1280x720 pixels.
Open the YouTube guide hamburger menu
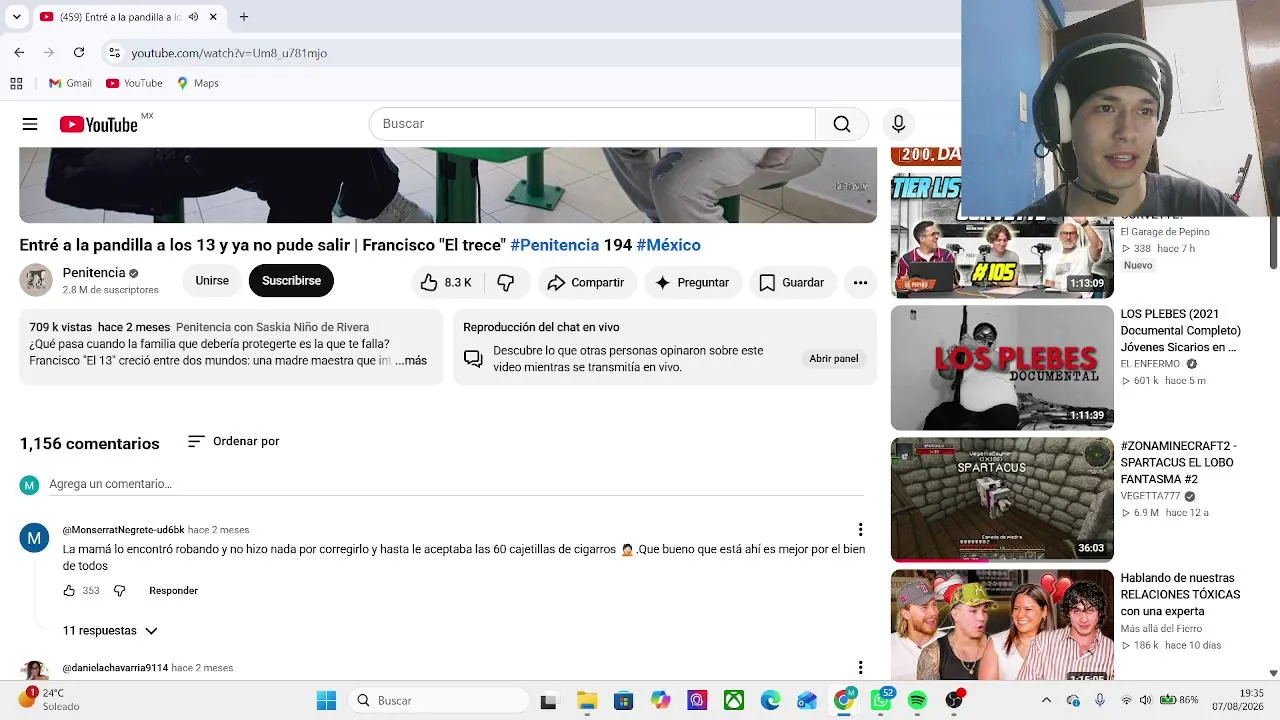tap(30, 124)
